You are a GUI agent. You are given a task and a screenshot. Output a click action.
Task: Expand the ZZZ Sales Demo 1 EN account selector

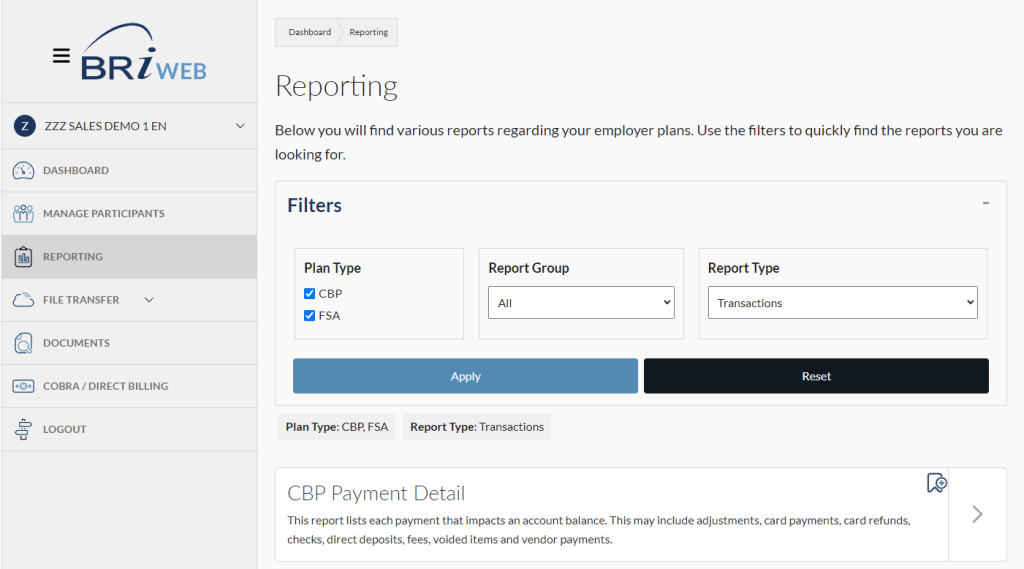click(240, 126)
